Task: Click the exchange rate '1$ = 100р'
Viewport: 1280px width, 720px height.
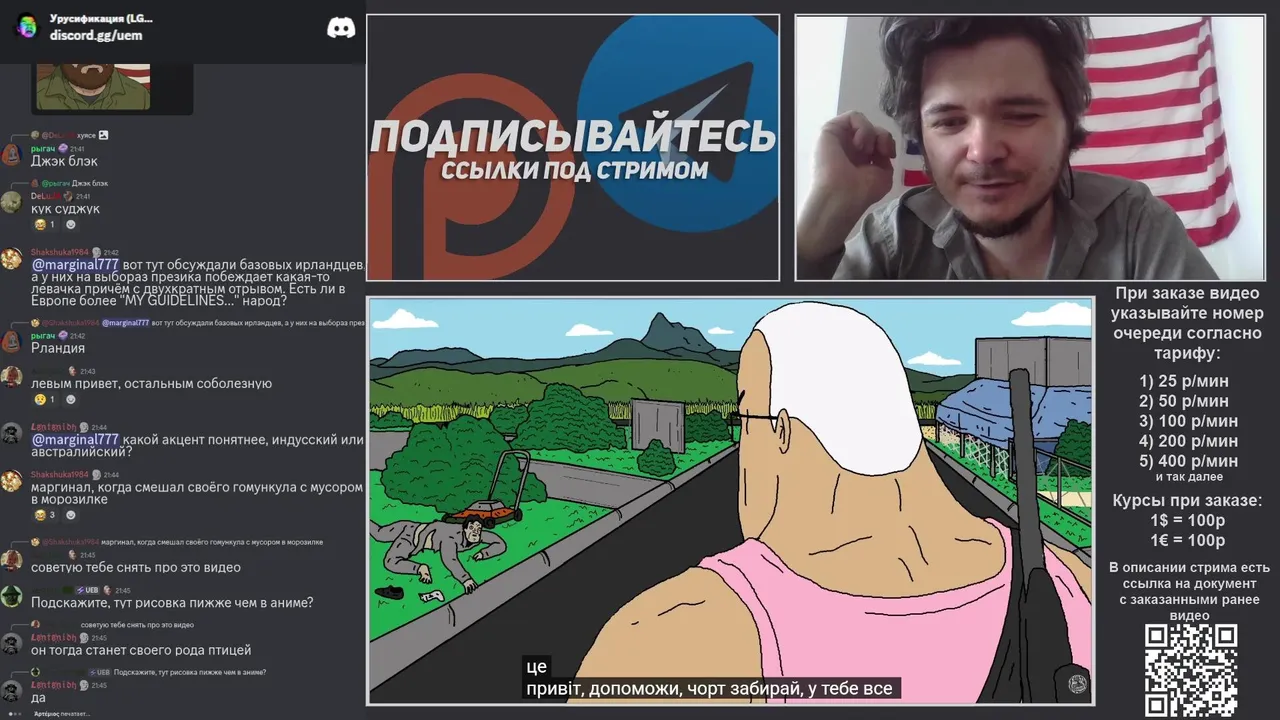Action: coord(1187,521)
